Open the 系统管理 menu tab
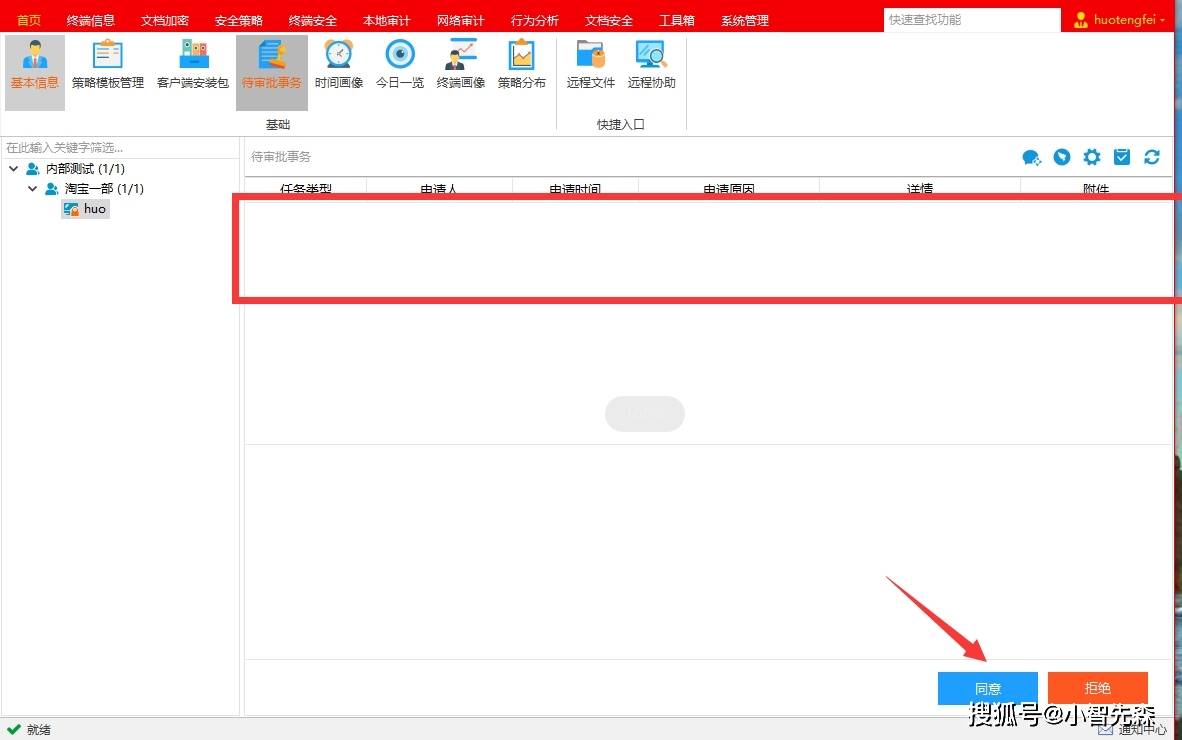Image resolution: width=1182 pixels, height=740 pixels. pos(745,20)
